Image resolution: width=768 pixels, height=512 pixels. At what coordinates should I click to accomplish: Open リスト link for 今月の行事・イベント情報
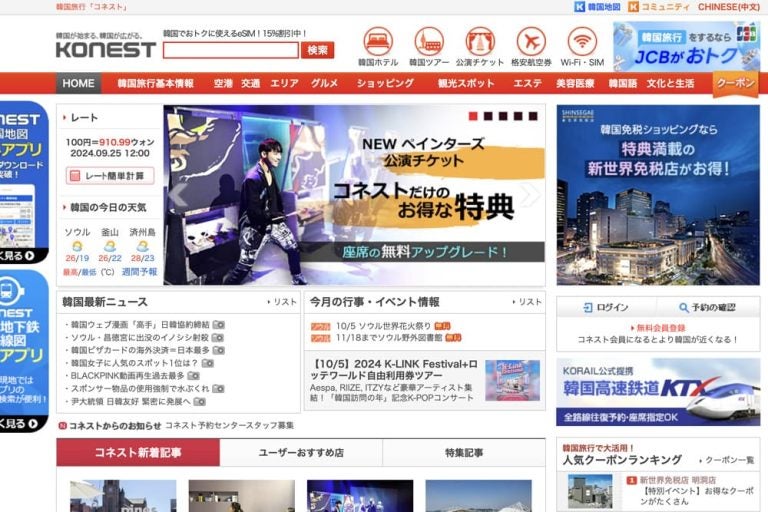point(527,302)
